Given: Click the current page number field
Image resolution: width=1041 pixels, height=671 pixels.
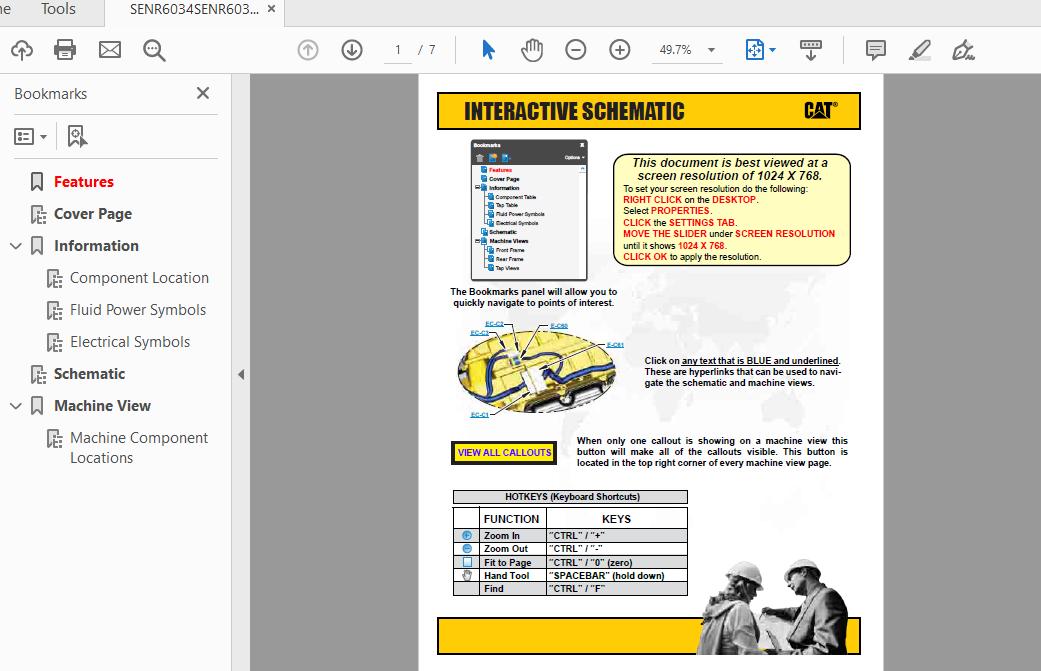Looking at the screenshot, I should click(398, 50).
